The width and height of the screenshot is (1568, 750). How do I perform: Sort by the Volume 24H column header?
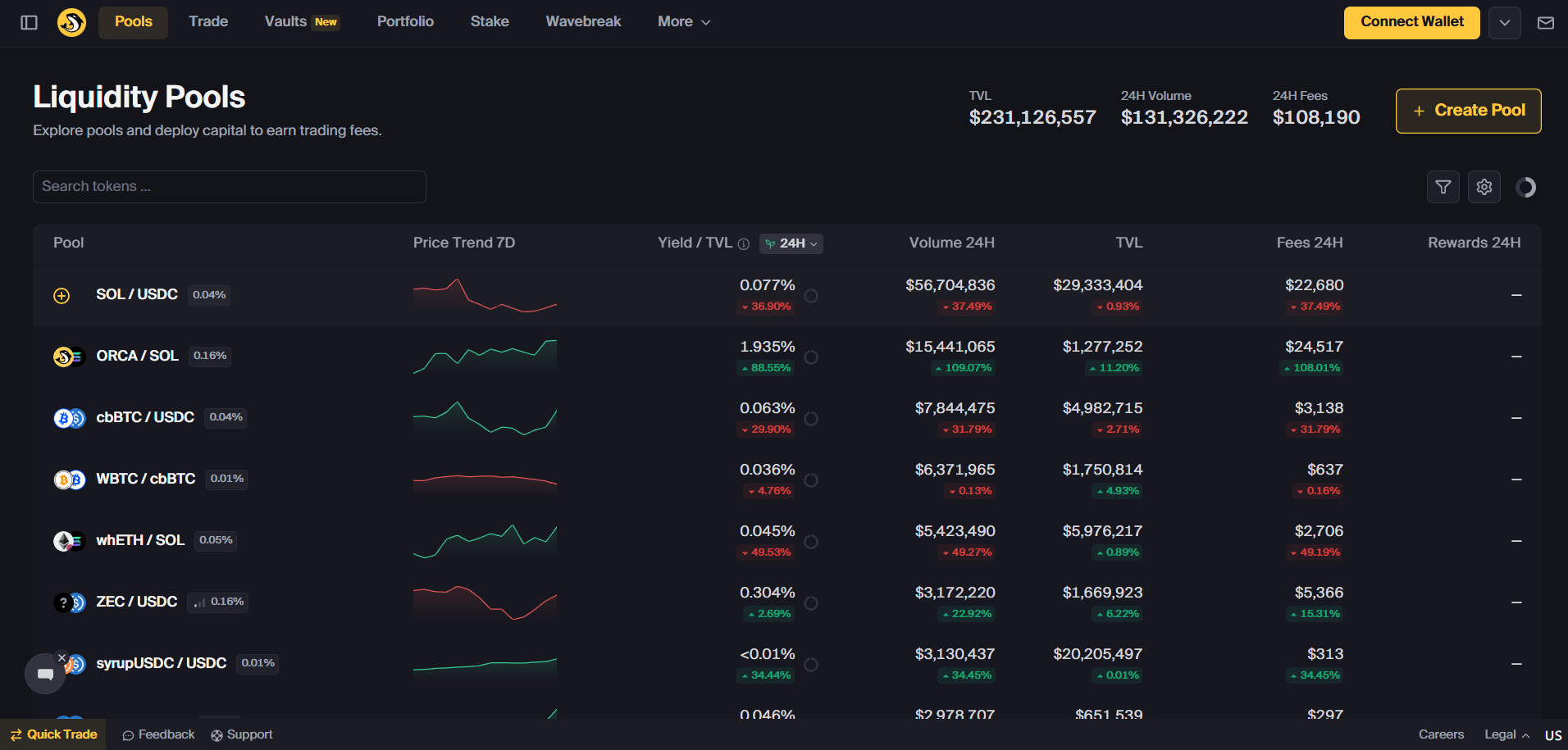point(951,243)
